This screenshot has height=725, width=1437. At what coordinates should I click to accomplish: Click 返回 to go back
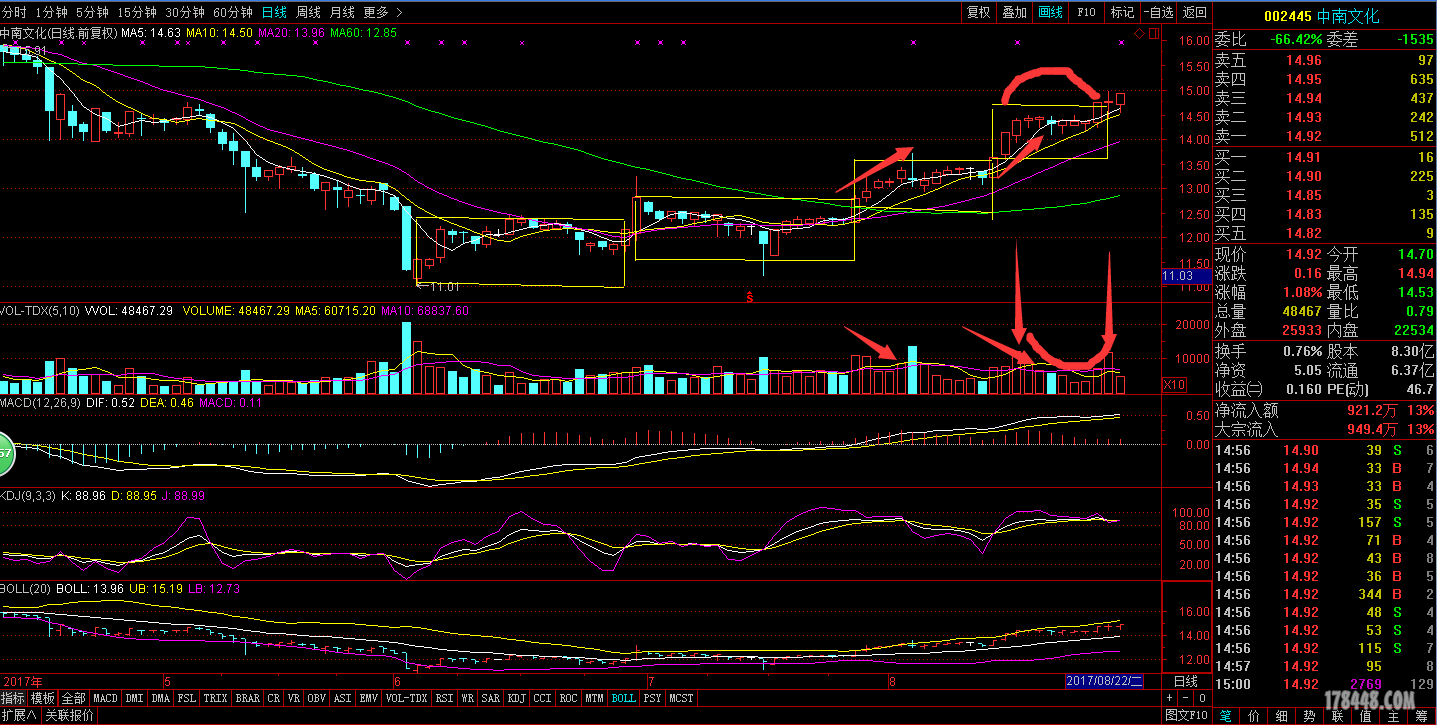click(1194, 12)
